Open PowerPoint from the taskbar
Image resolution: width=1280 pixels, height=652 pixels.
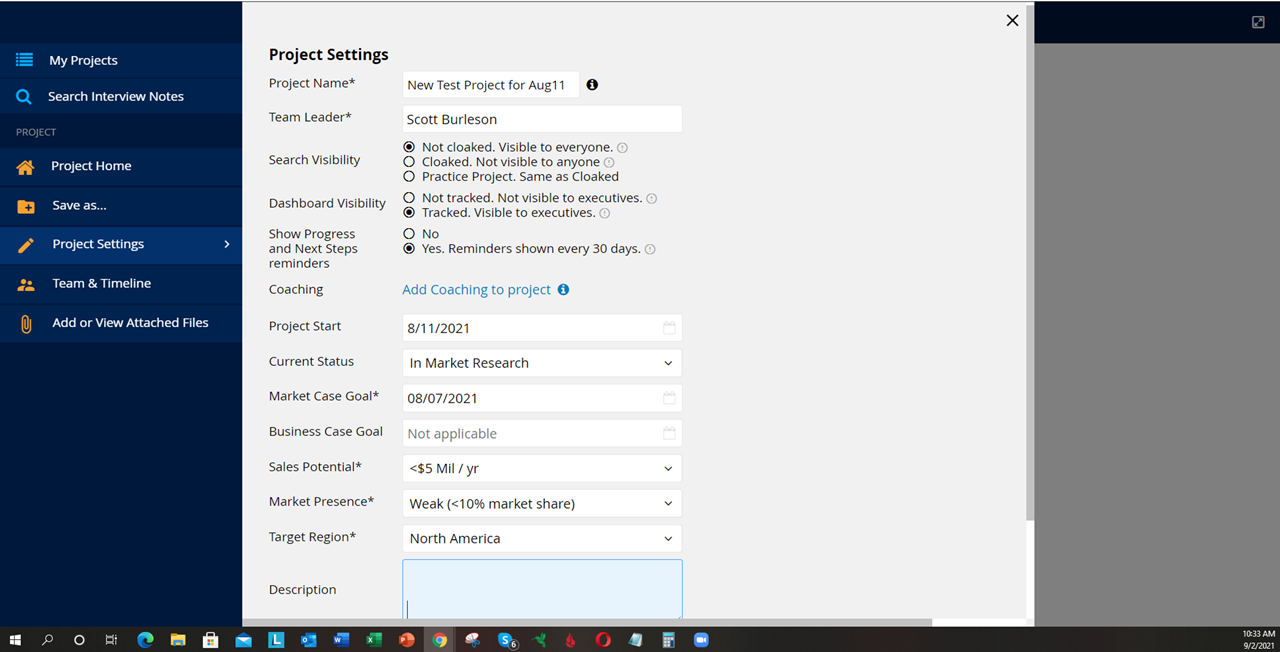[x=407, y=640]
